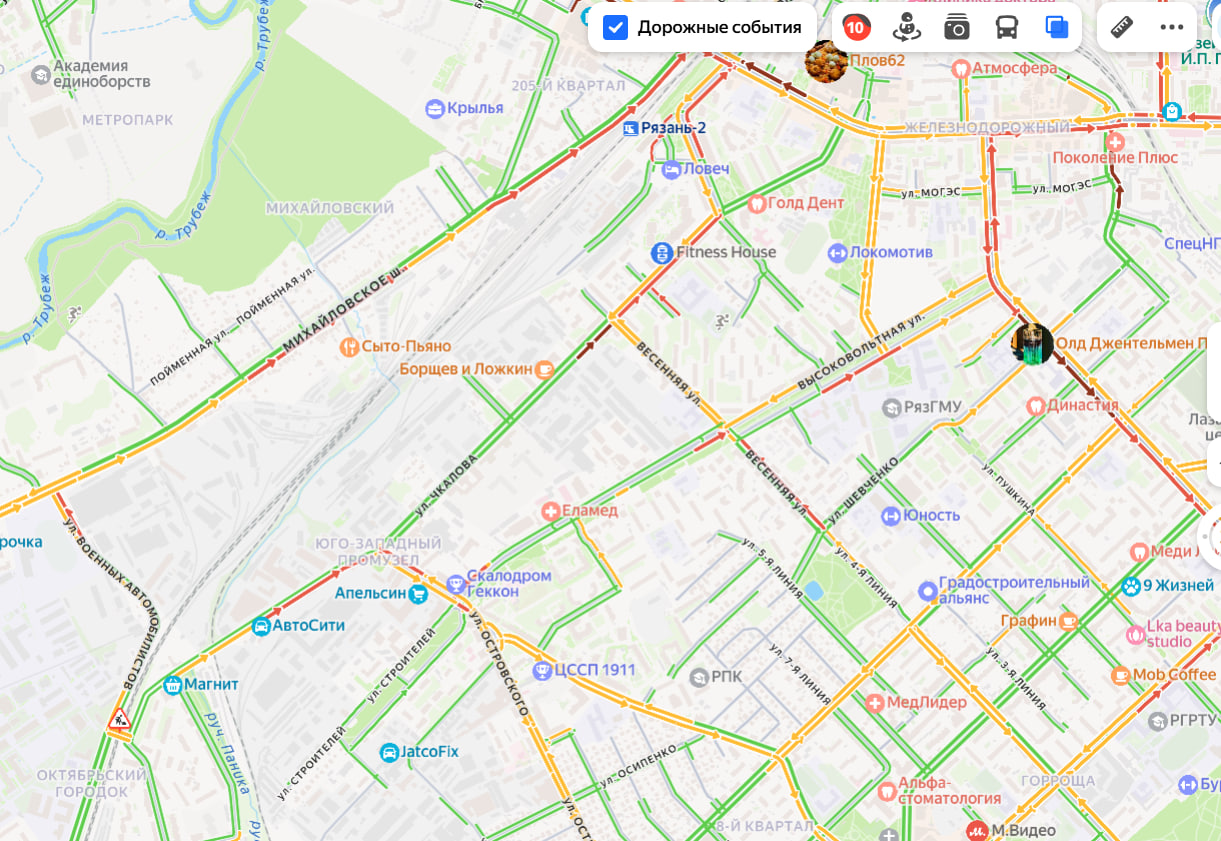Open the Еламед medical place label
This screenshot has width=1221, height=841.
(x=590, y=510)
